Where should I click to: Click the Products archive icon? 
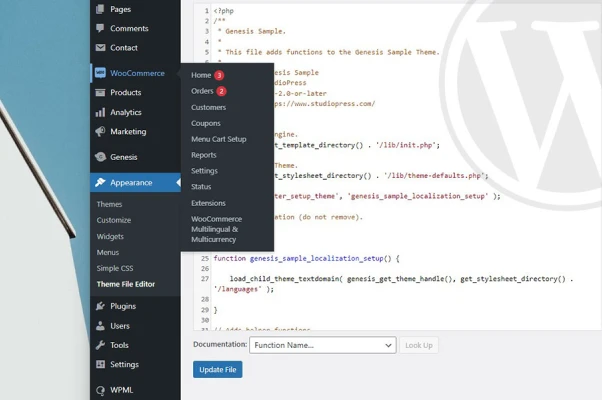pyautogui.click(x=100, y=92)
